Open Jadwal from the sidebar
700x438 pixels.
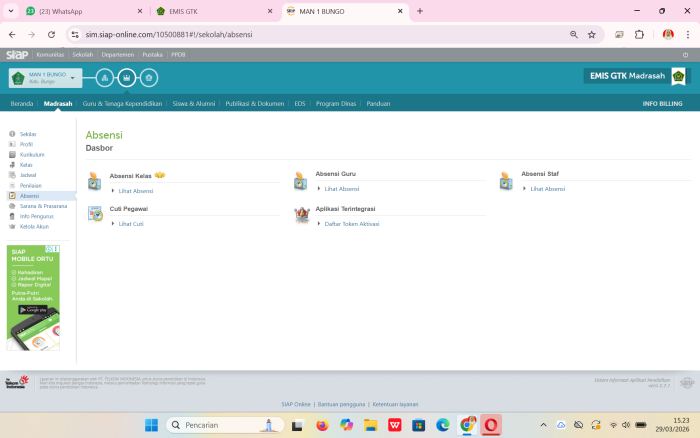[28, 175]
